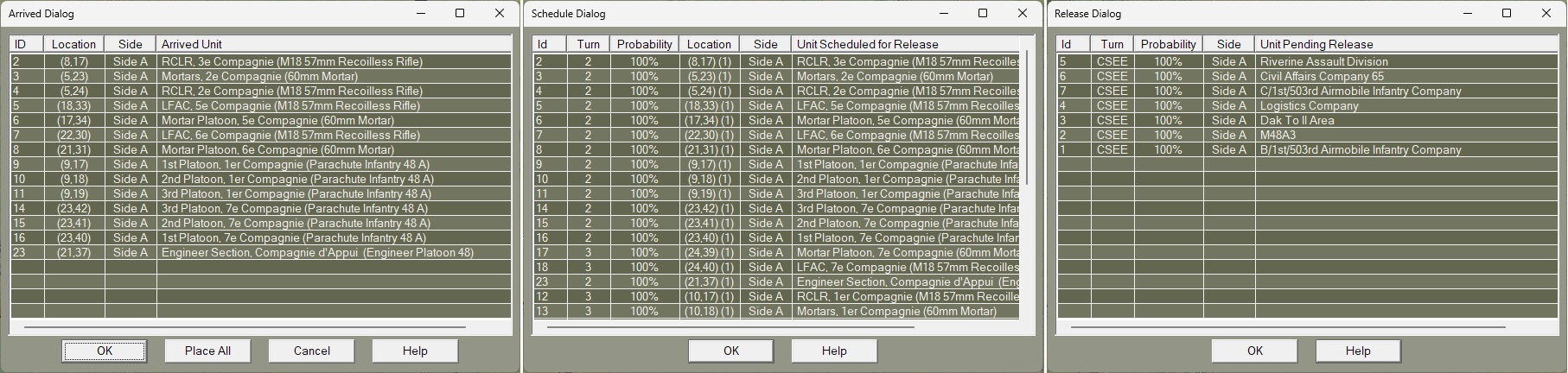Select RCLR, 3e Compagnie row in Arrived Dialog
This screenshot has height=373, width=1568.
(261, 61)
